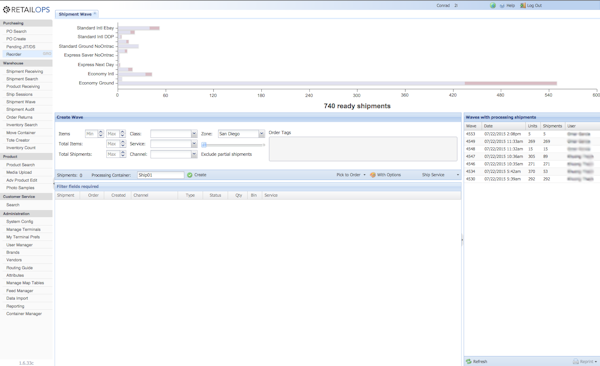Open PO Search in the Purchasing menu
The image size is (600, 366).
coord(16,31)
